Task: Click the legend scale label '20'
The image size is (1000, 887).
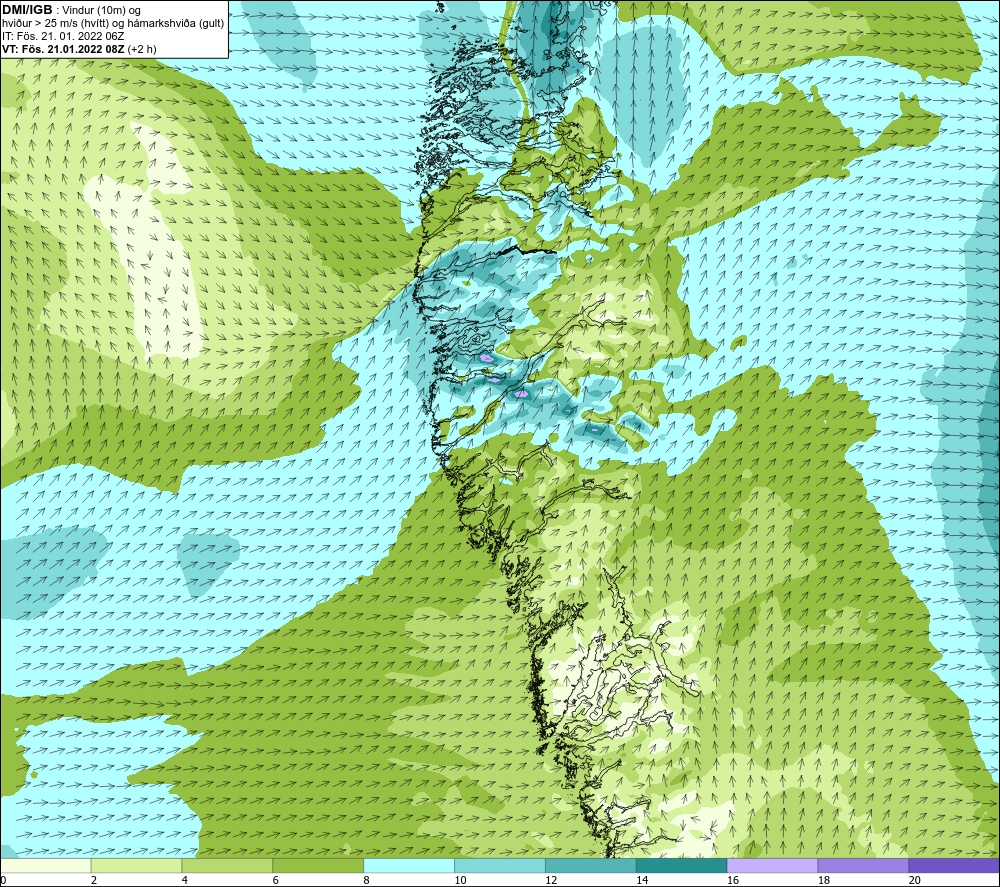Action: (x=915, y=881)
